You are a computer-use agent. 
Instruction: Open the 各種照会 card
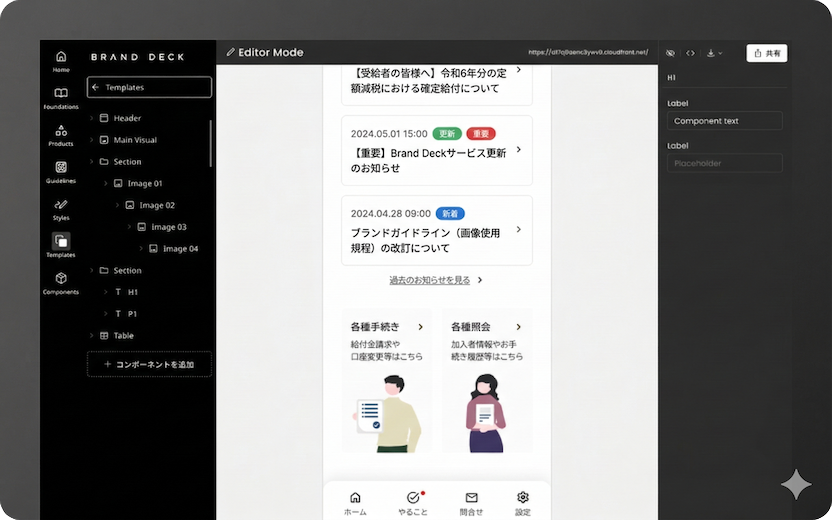[487, 380]
